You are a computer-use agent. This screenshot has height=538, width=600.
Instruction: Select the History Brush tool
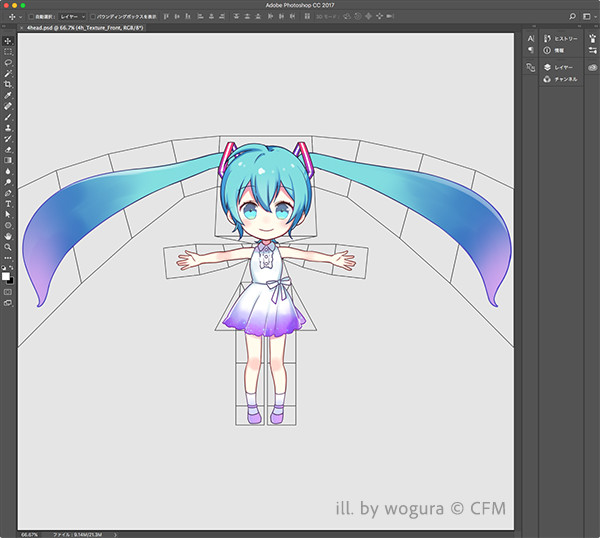coord(8,139)
